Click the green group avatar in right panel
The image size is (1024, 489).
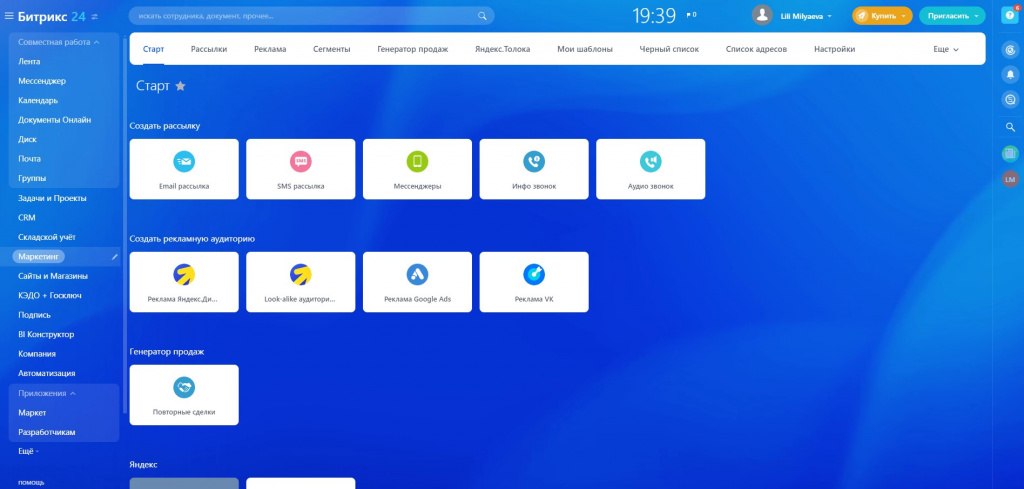(1010, 154)
